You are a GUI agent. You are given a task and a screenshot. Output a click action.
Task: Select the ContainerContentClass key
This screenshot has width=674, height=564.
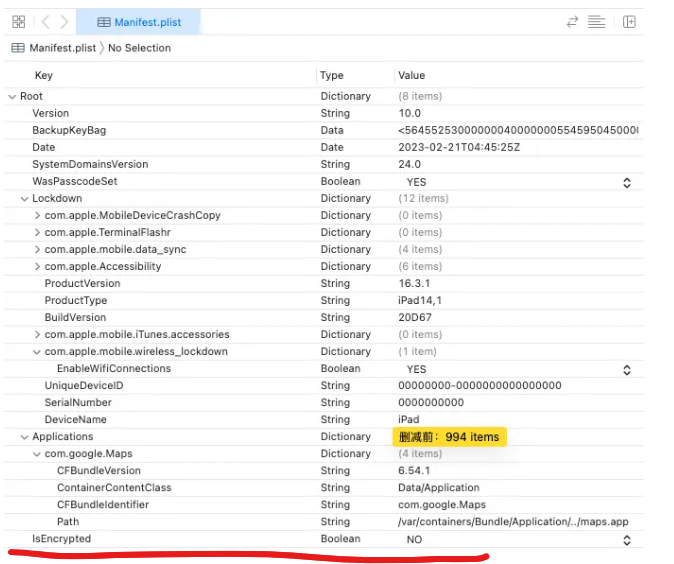[114, 487]
